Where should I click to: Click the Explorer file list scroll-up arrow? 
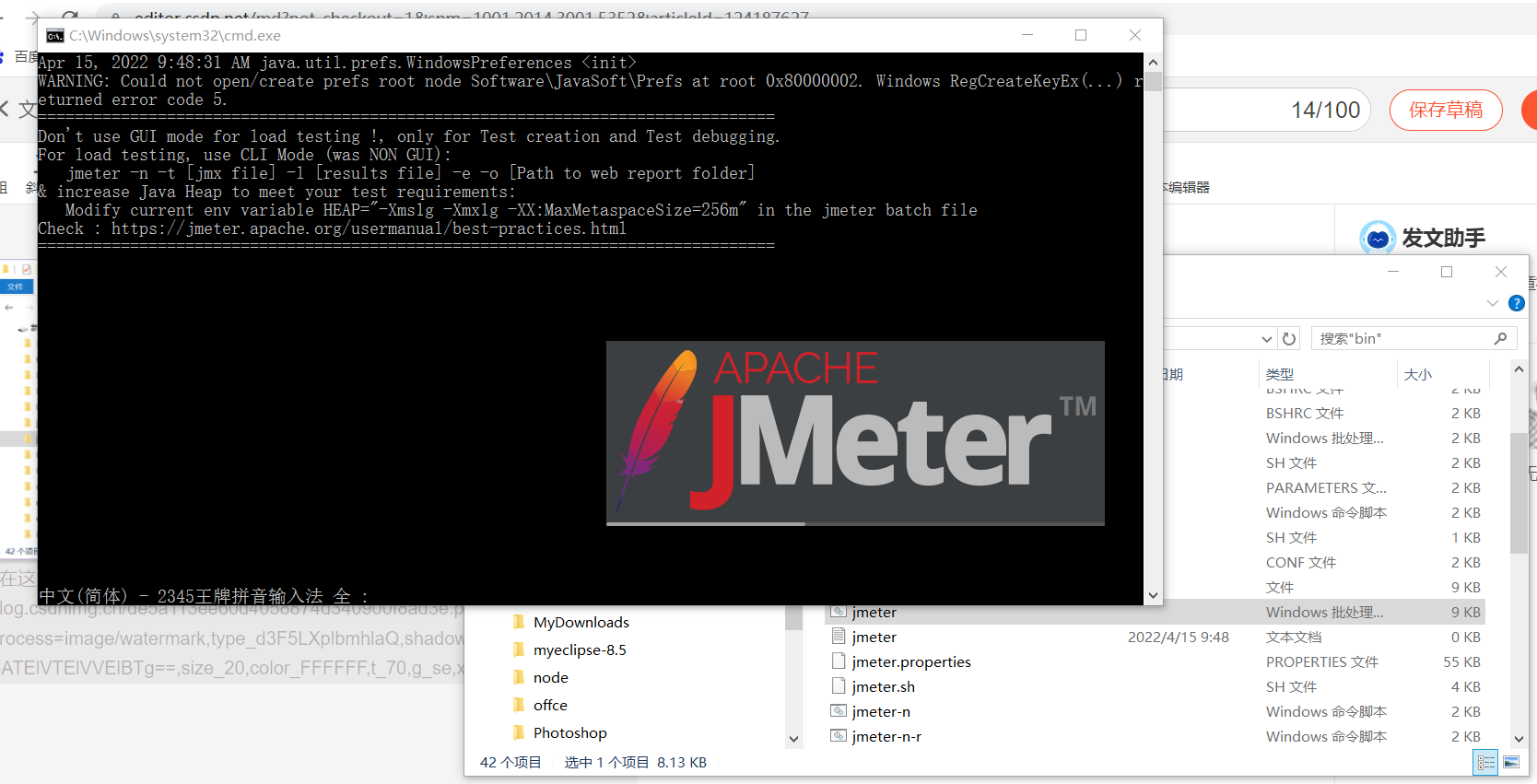[x=1519, y=369]
